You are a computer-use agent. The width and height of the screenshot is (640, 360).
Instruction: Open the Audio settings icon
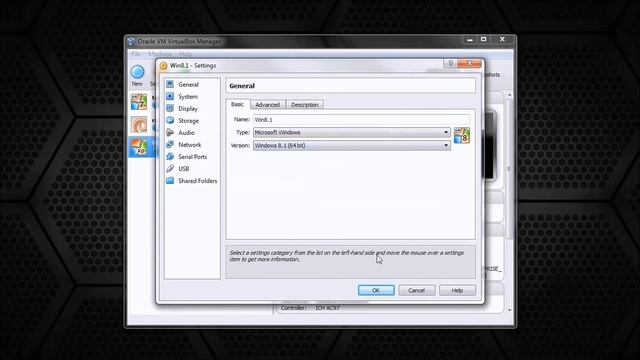170,132
